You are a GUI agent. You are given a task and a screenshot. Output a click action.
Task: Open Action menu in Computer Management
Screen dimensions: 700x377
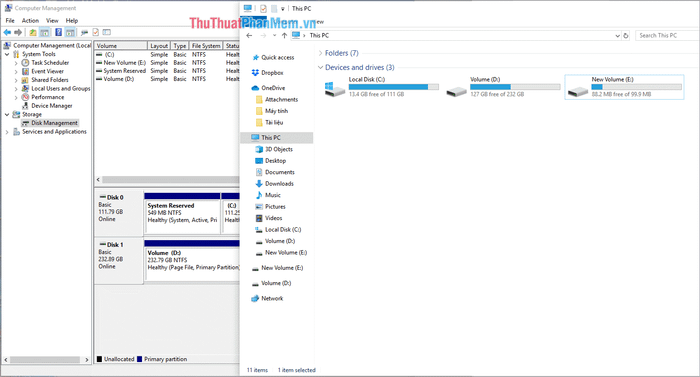[30, 21]
